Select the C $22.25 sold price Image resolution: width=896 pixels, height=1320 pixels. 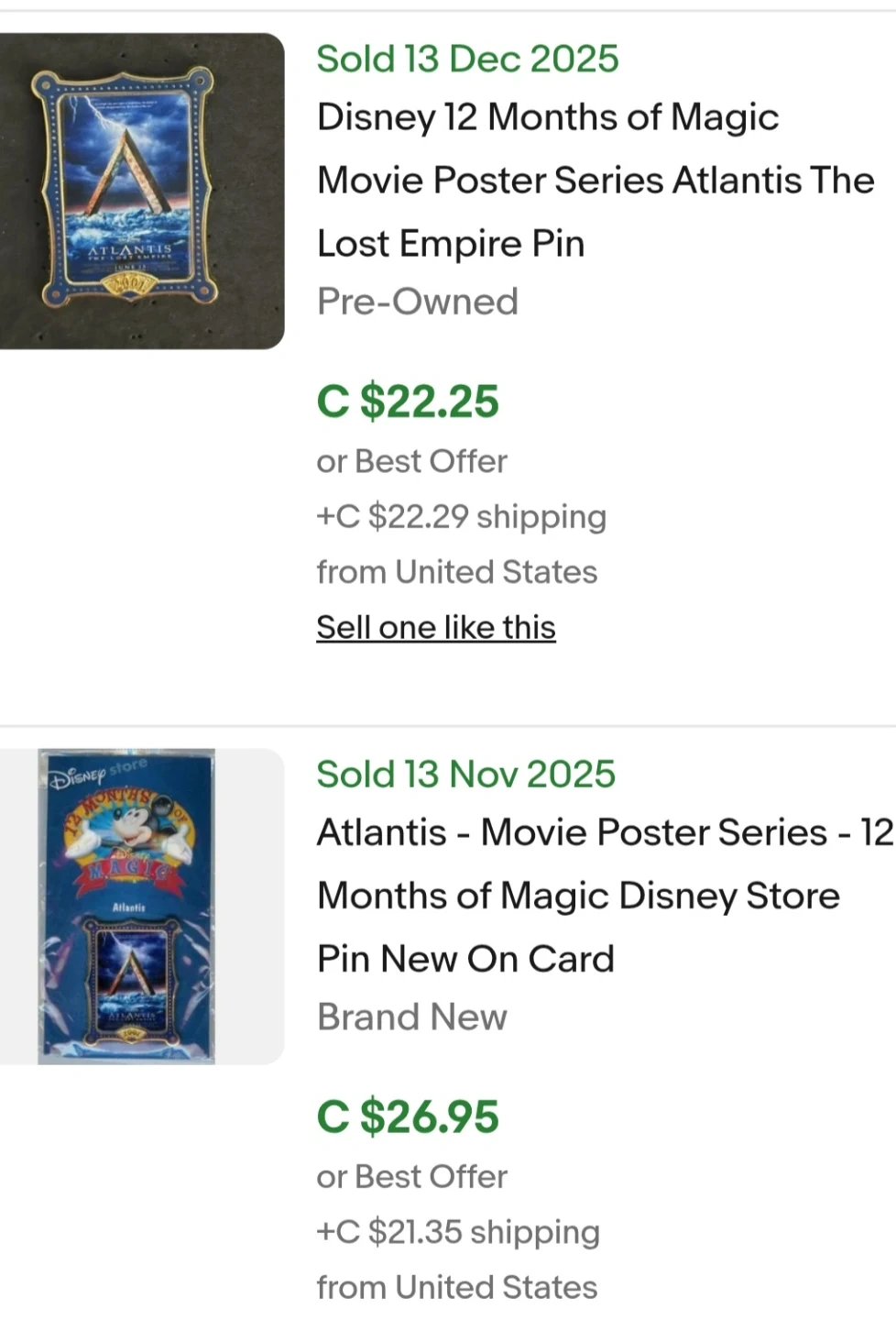coord(408,401)
